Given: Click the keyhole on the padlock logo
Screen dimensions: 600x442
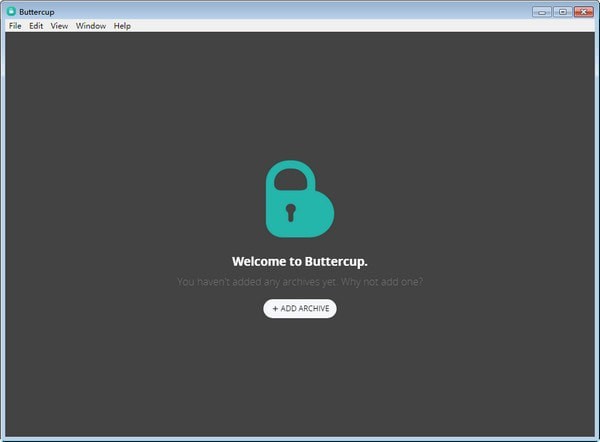Looking at the screenshot, I should coord(291,212).
